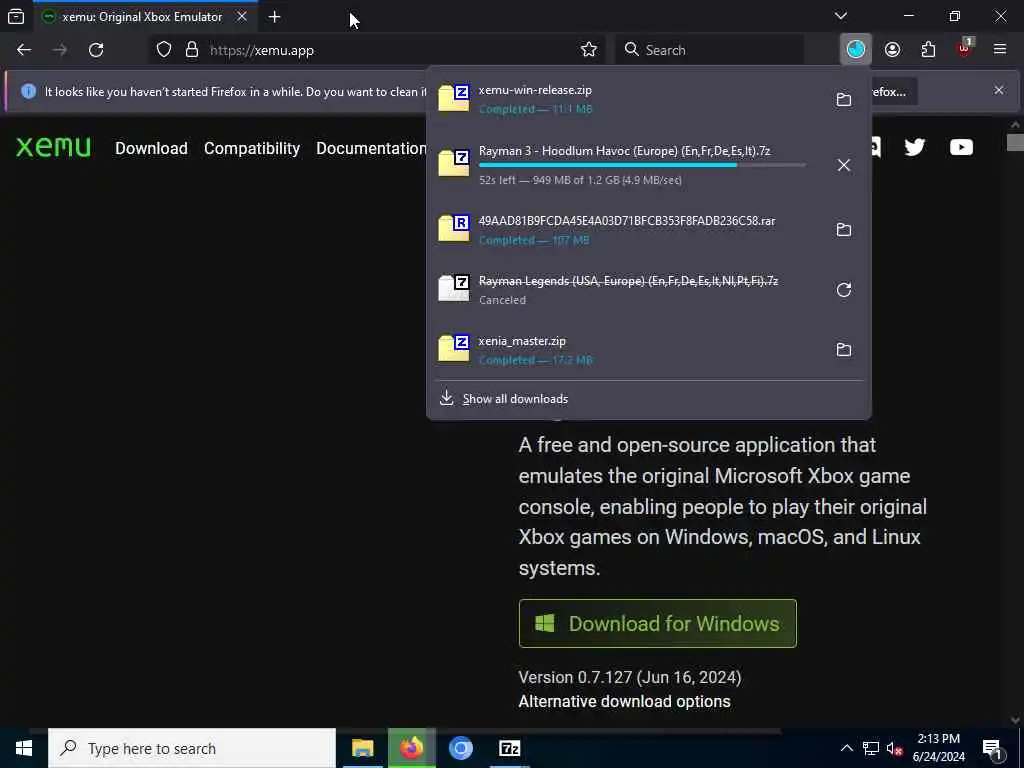Viewport: 1024px width, 768px height.
Task: Click the taskbar Type here to search box
Action: pyautogui.click(x=192, y=748)
